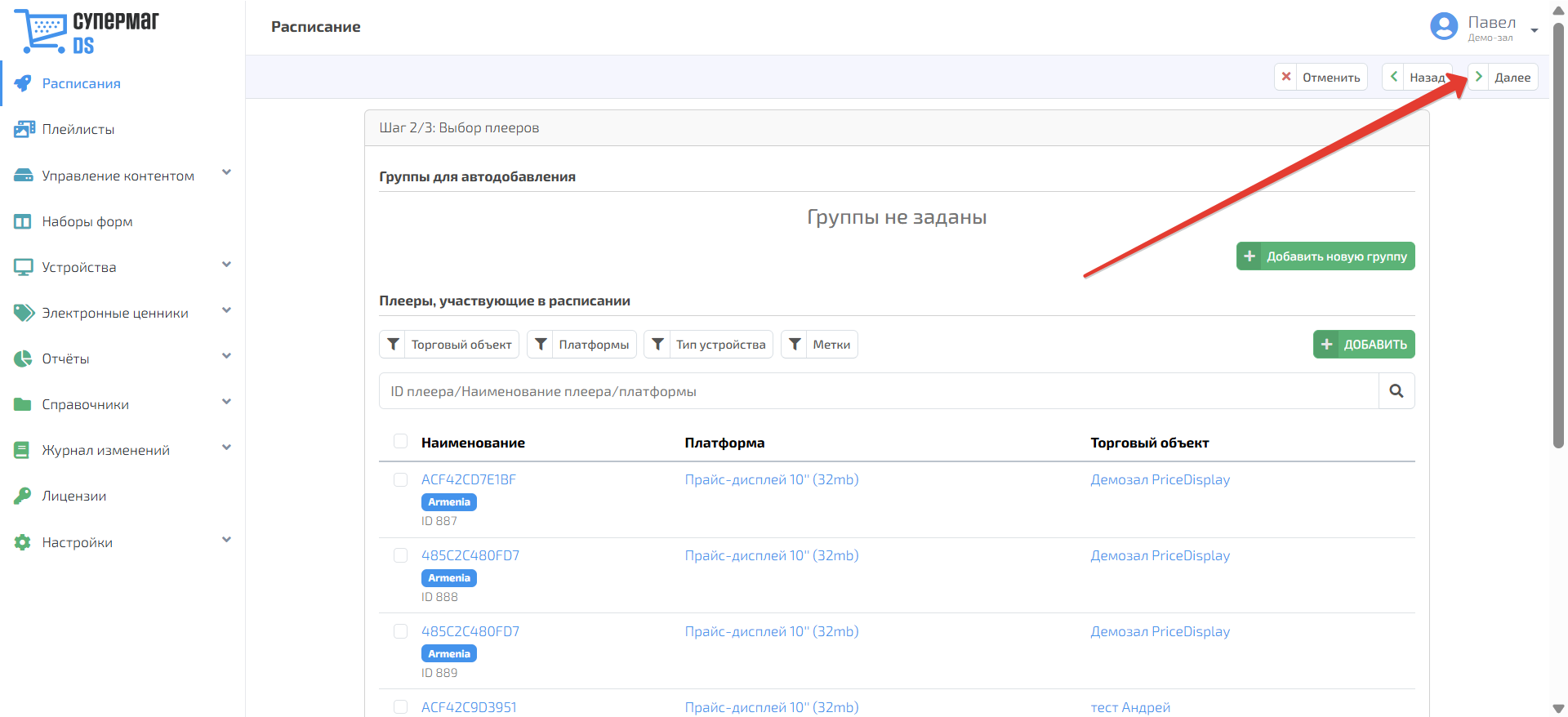Image resolution: width=1568 pixels, height=717 pixels.
Task: Open platform link in ID 889 row
Action: (772, 631)
